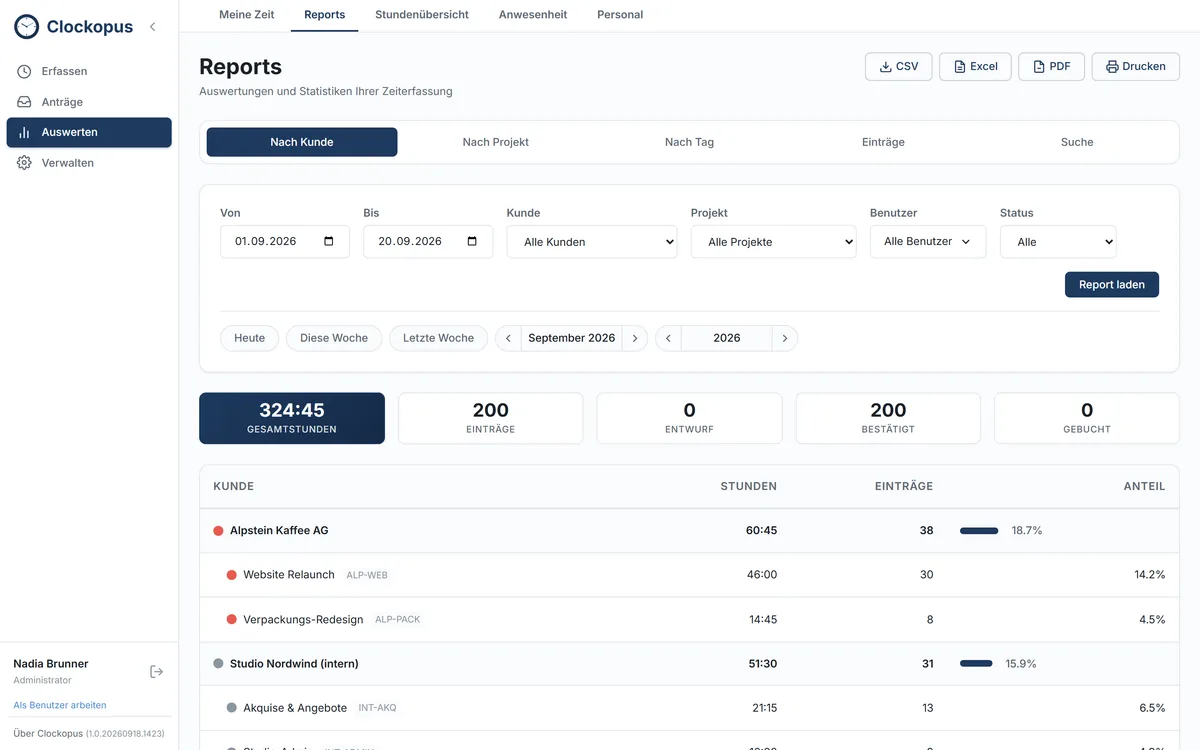Open Erfassen in the sidebar
This screenshot has width=1200, height=750.
point(89,71)
